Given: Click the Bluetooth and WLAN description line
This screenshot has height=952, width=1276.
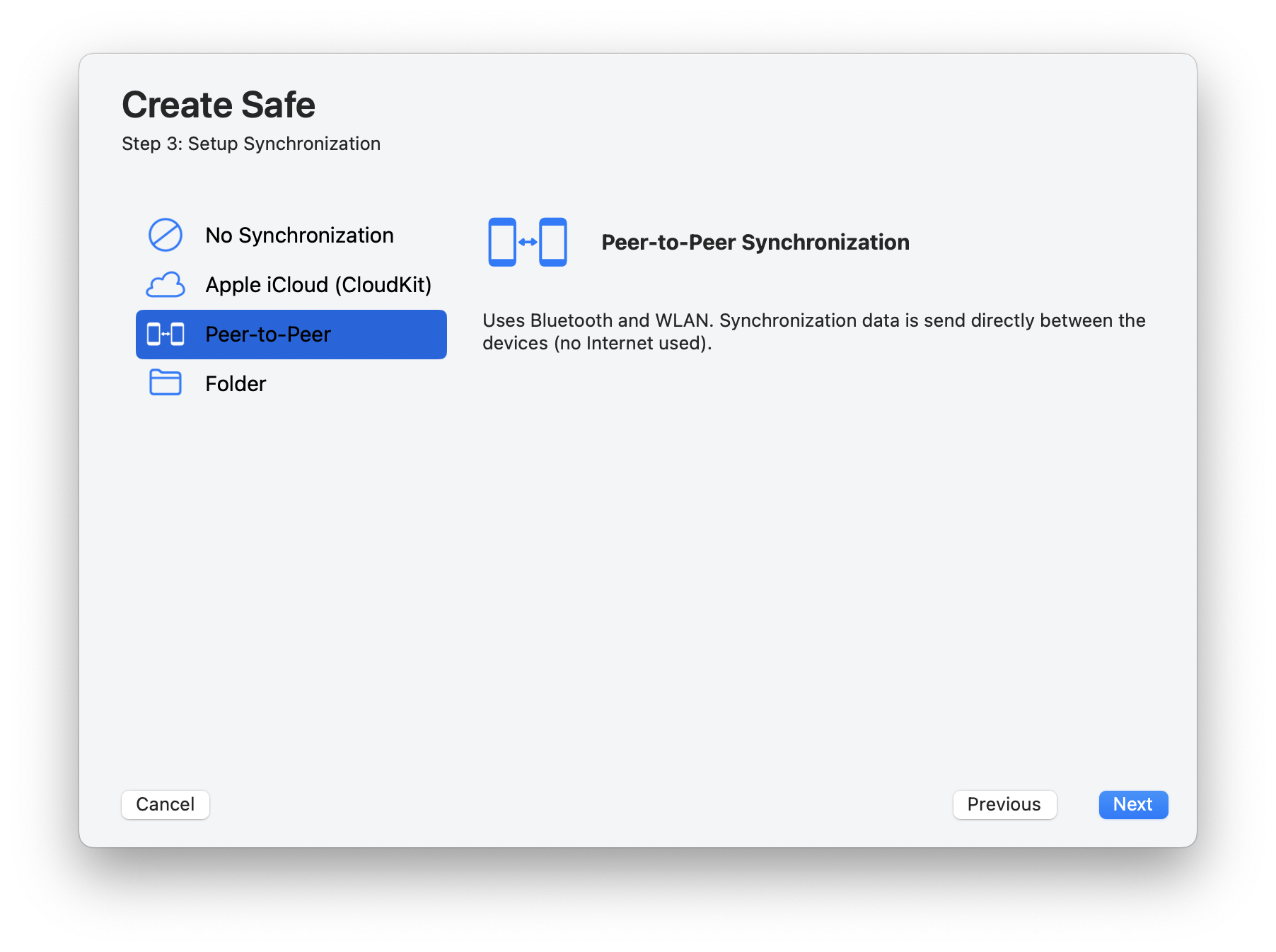Looking at the screenshot, I should pos(814,320).
